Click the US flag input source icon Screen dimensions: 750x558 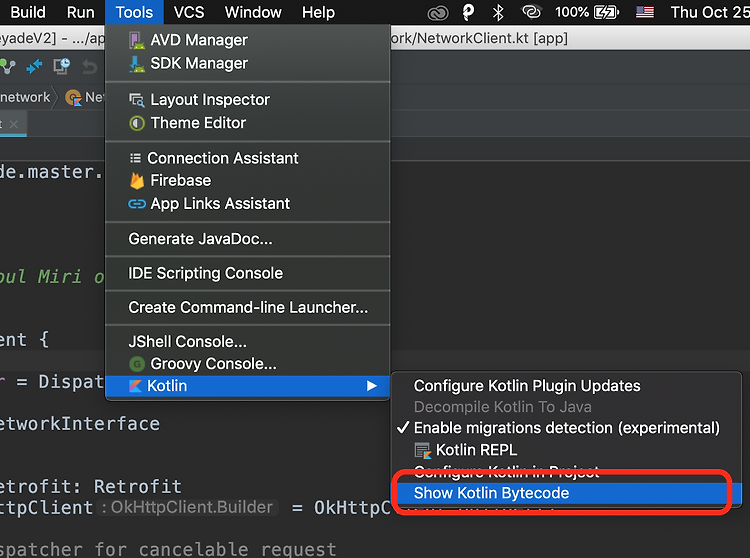tap(645, 12)
